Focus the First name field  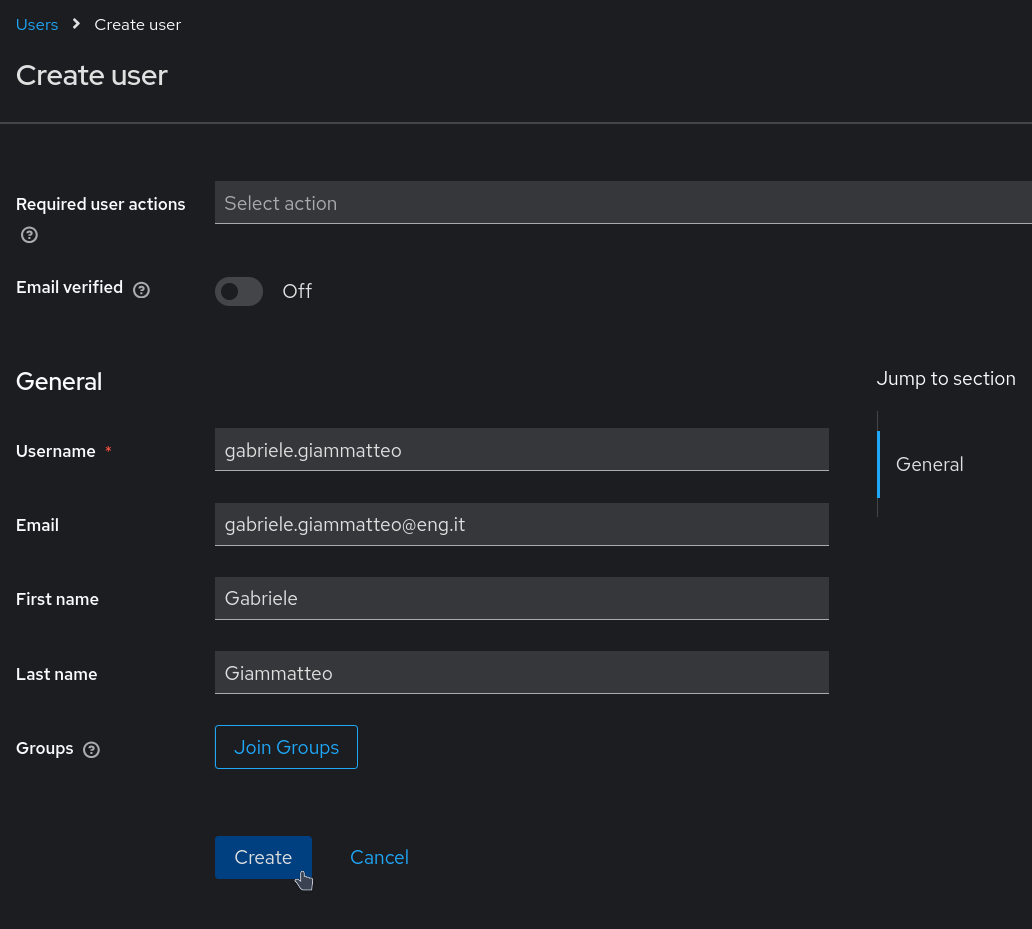[521, 598]
